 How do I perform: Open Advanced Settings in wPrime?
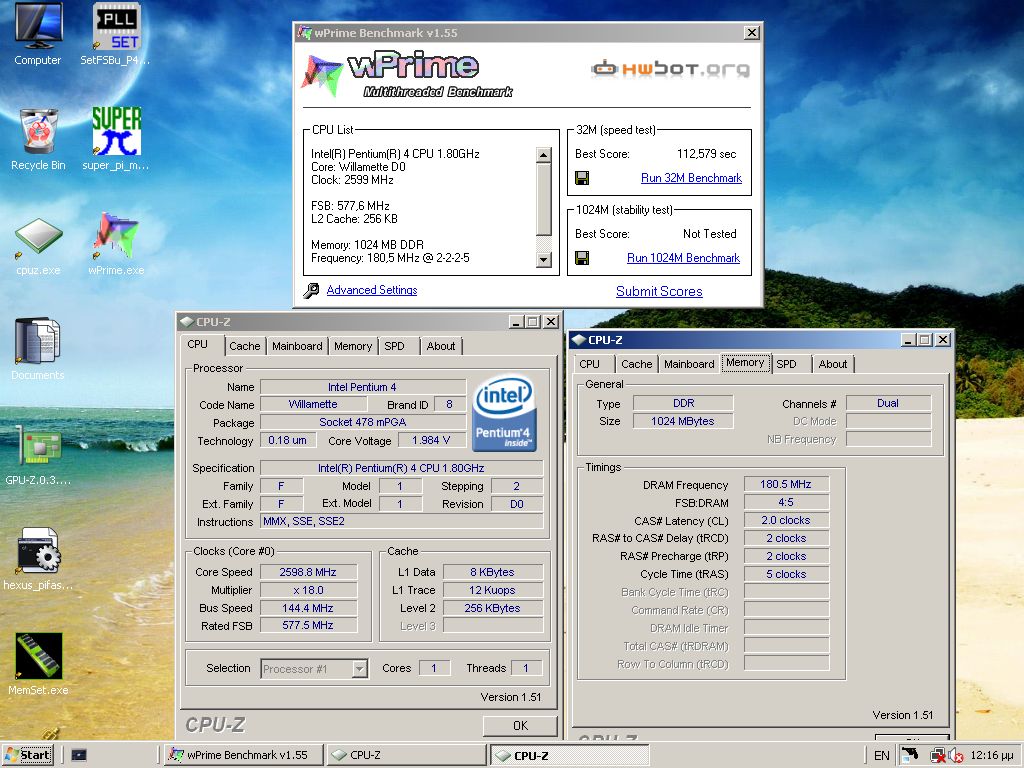tap(372, 290)
